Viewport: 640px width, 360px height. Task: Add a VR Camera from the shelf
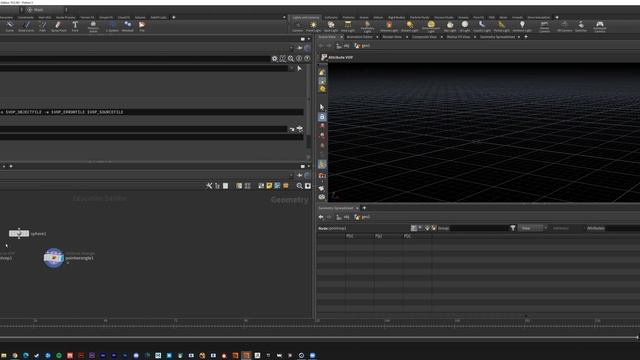[x=564, y=27]
